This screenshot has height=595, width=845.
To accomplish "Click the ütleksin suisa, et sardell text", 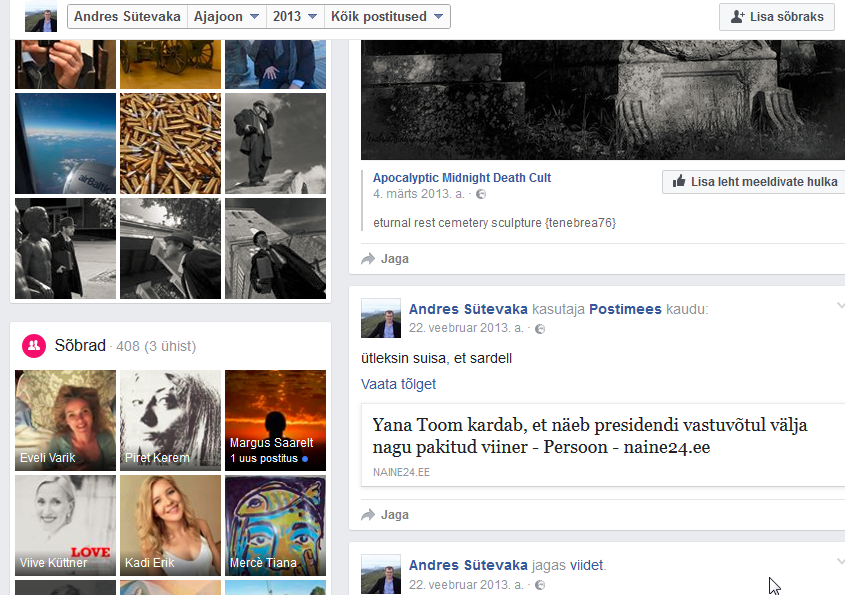I will pos(437,358).
